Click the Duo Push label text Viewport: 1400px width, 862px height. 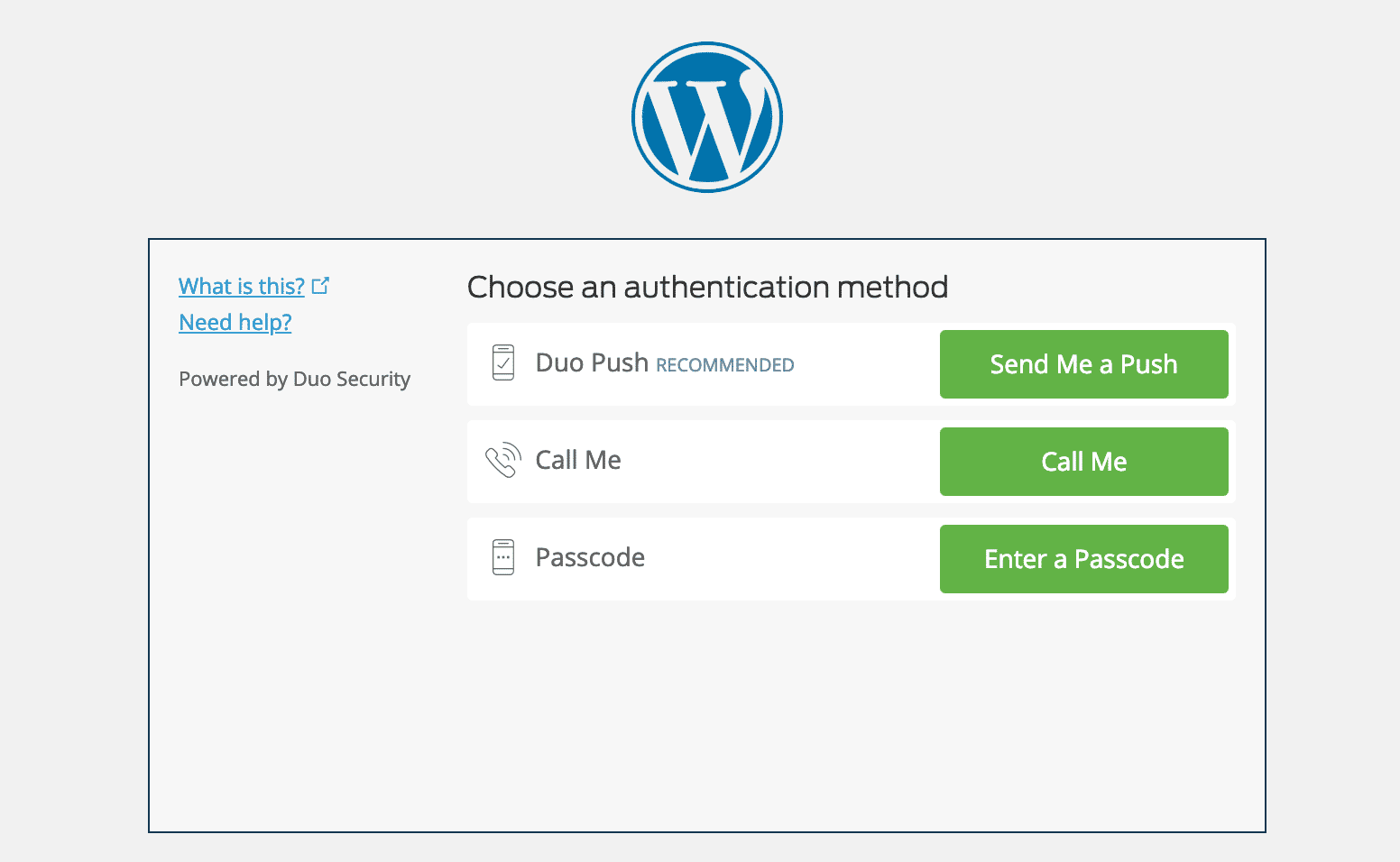591,362
